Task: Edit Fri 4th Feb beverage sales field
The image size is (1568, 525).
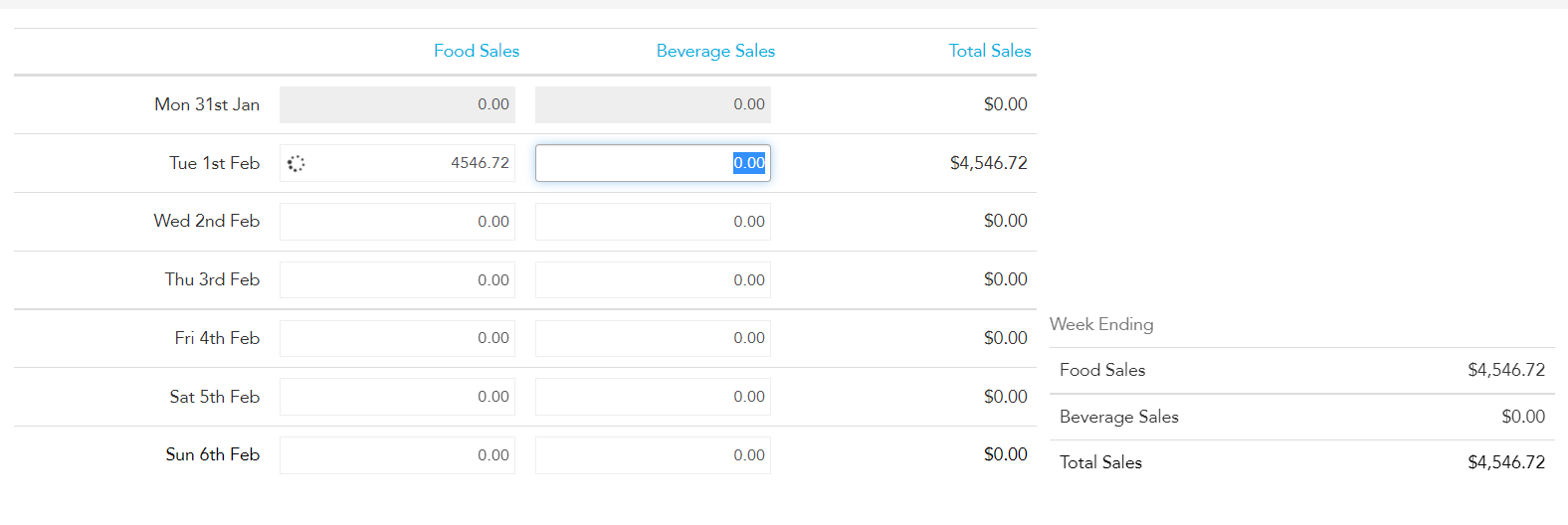Action: click(653, 338)
